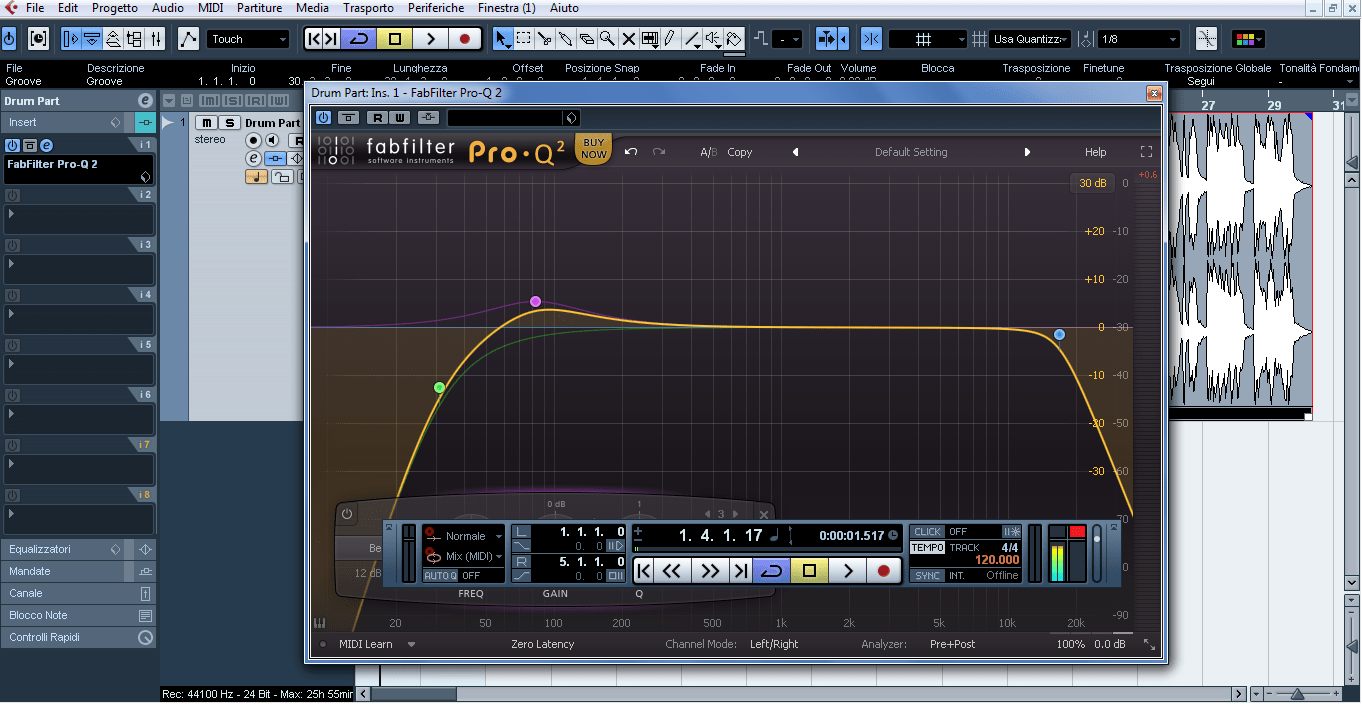Select the Scissors split tool
Viewport: 1362px width, 704px height.
(545, 39)
